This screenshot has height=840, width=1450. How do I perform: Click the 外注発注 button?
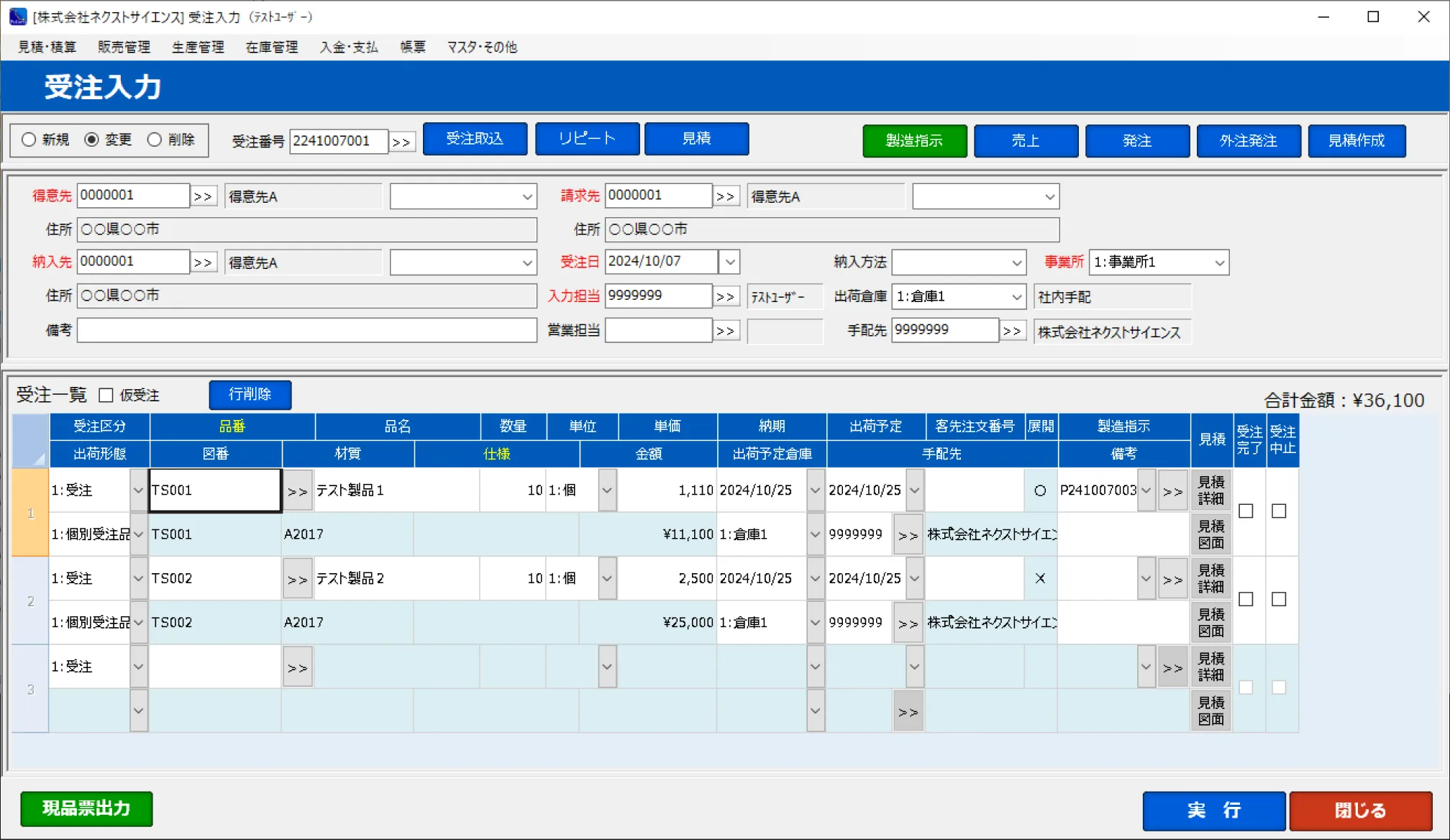(x=1249, y=141)
